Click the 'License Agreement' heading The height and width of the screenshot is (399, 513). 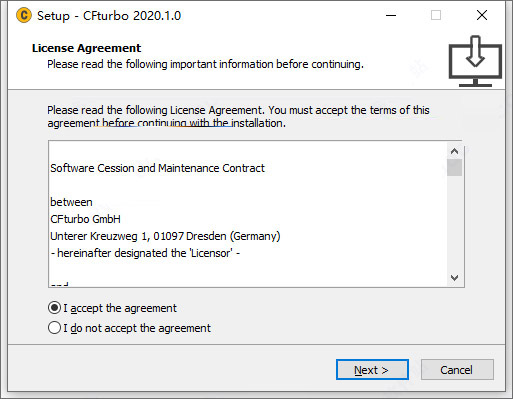(86, 48)
